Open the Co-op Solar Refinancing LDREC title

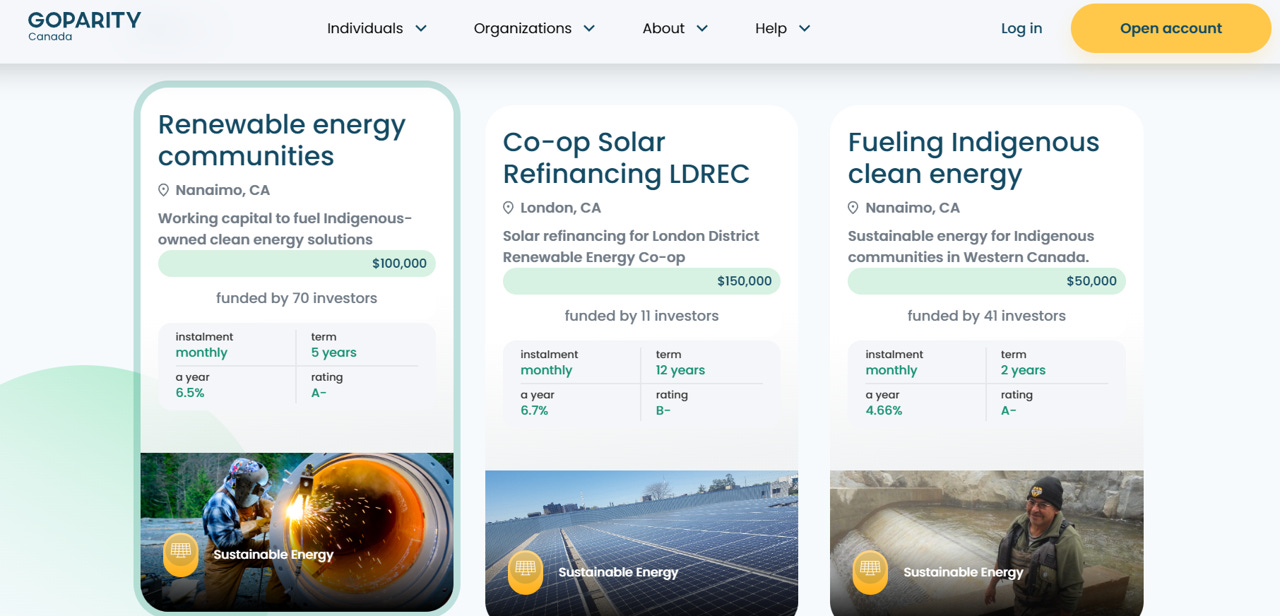626,158
